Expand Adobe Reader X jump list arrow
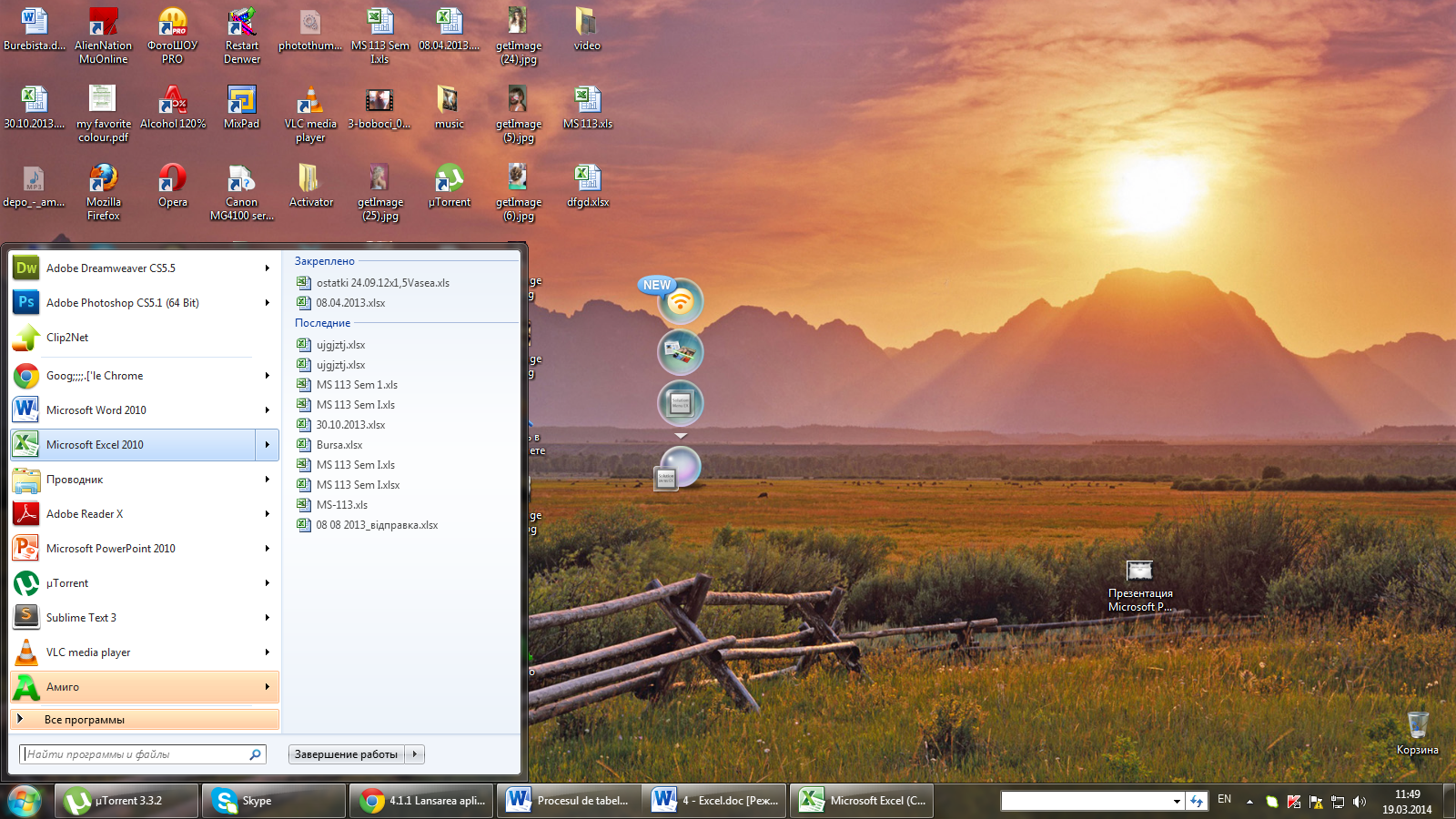 [268, 514]
